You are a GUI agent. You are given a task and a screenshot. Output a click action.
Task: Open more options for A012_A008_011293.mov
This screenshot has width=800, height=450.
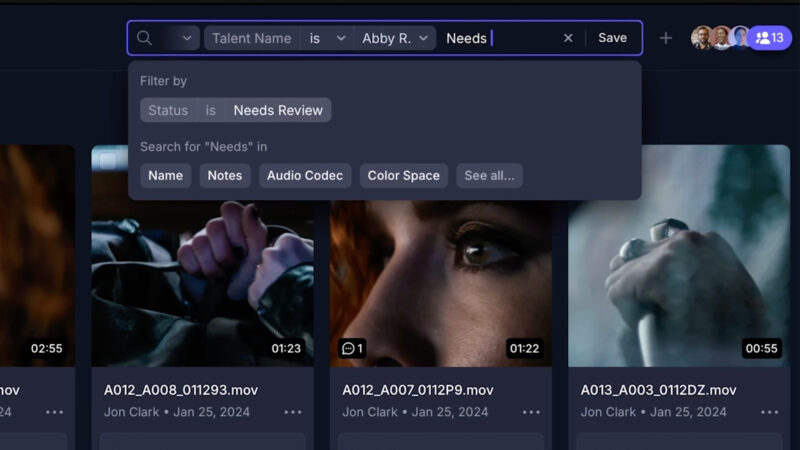click(293, 412)
